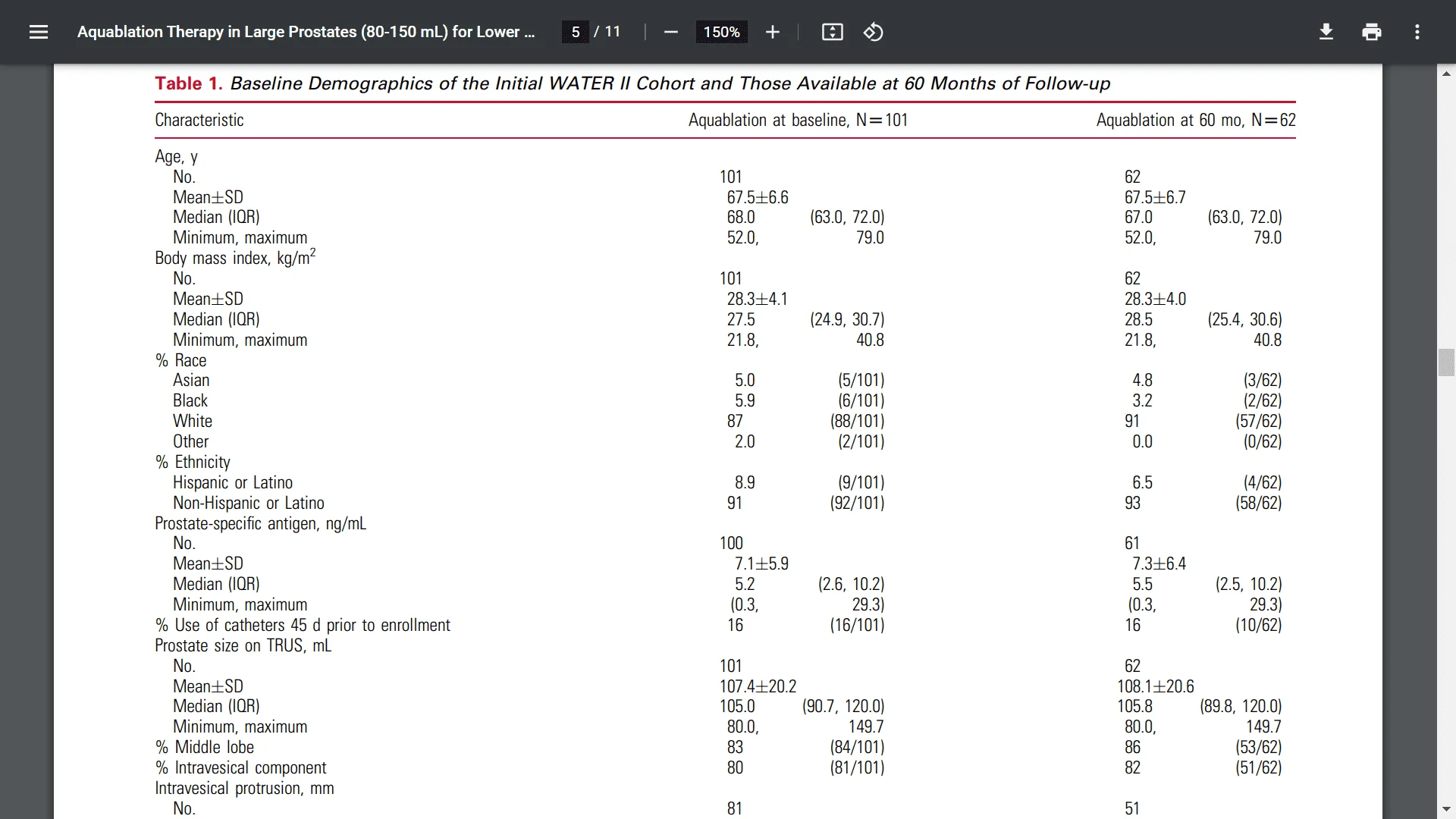1456x819 pixels.
Task: Download the PDF file
Action: click(x=1326, y=32)
